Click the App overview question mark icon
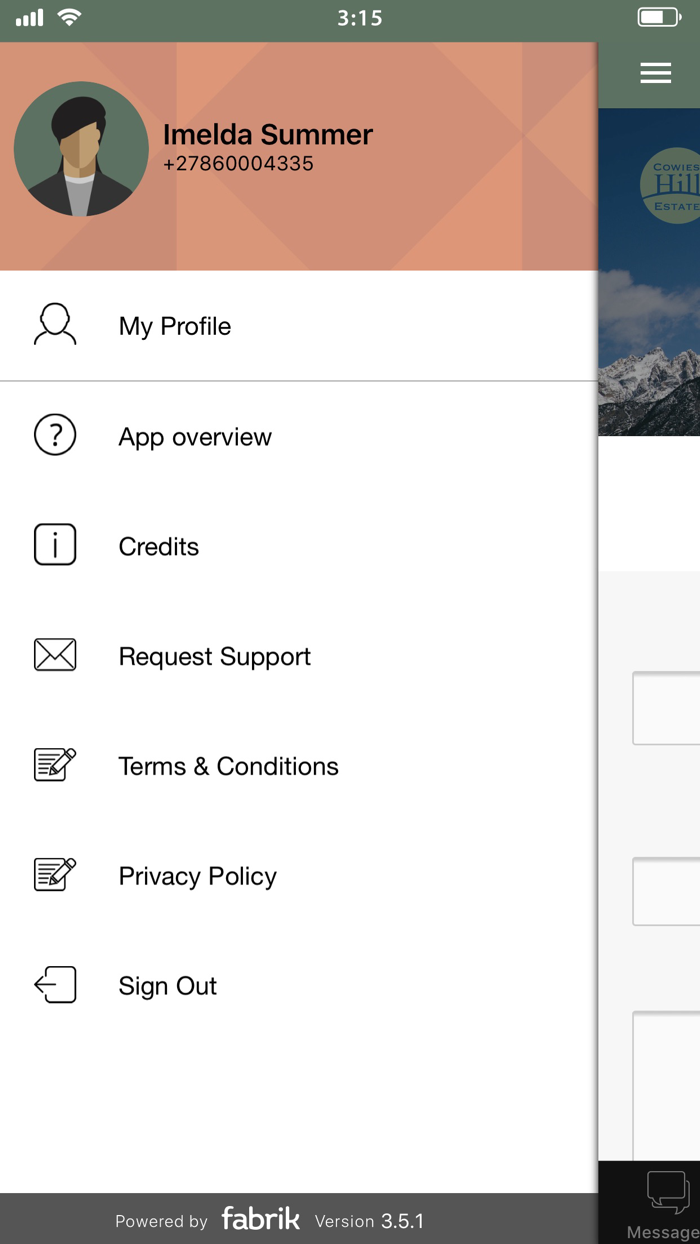 pyautogui.click(x=55, y=436)
